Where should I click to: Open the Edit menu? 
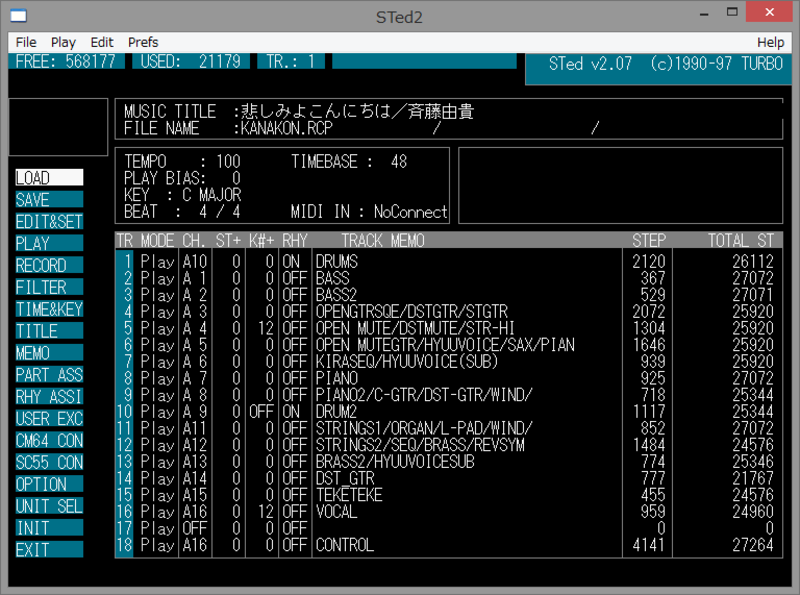coord(102,42)
